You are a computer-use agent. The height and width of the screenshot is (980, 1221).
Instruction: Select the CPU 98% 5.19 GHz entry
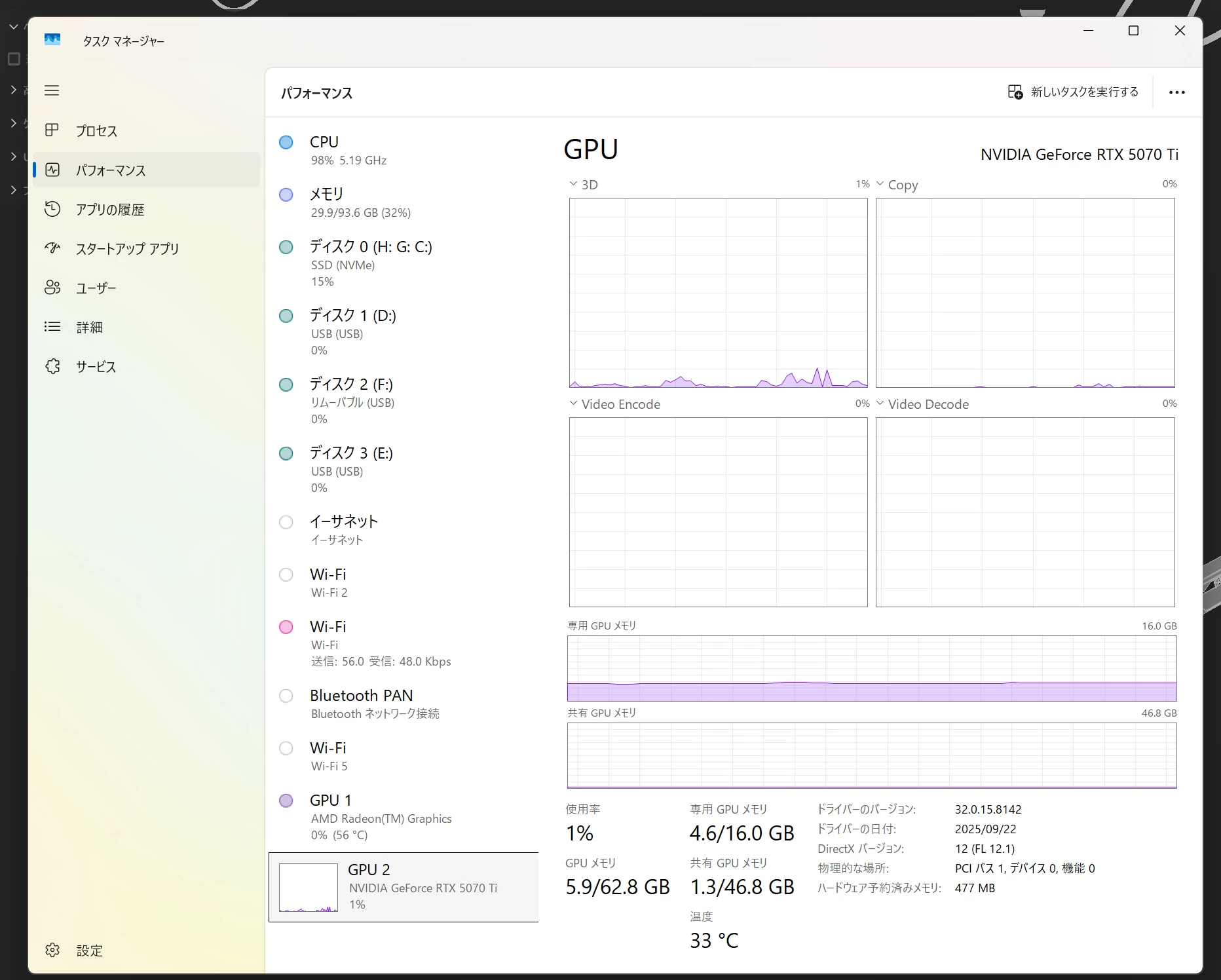pos(404,151)
